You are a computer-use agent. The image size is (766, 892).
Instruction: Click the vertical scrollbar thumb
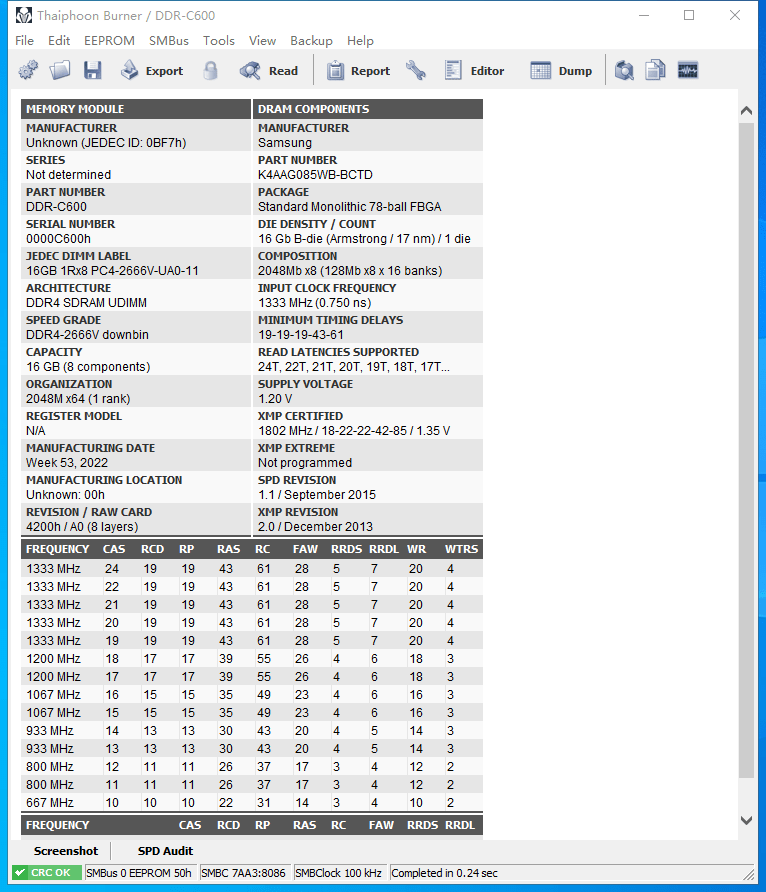click(x=747, y=451)
